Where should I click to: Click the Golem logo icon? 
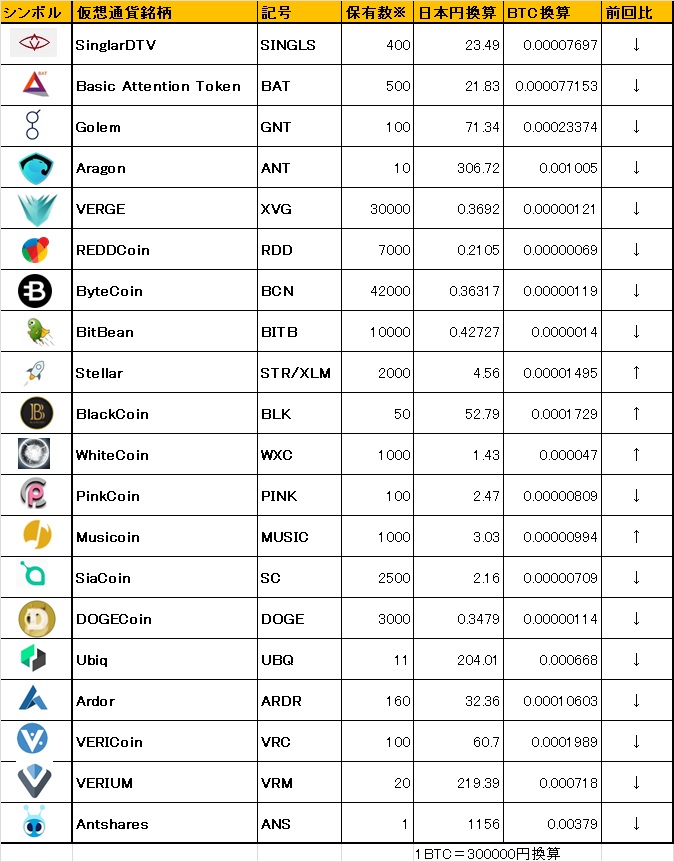point(33,124)
